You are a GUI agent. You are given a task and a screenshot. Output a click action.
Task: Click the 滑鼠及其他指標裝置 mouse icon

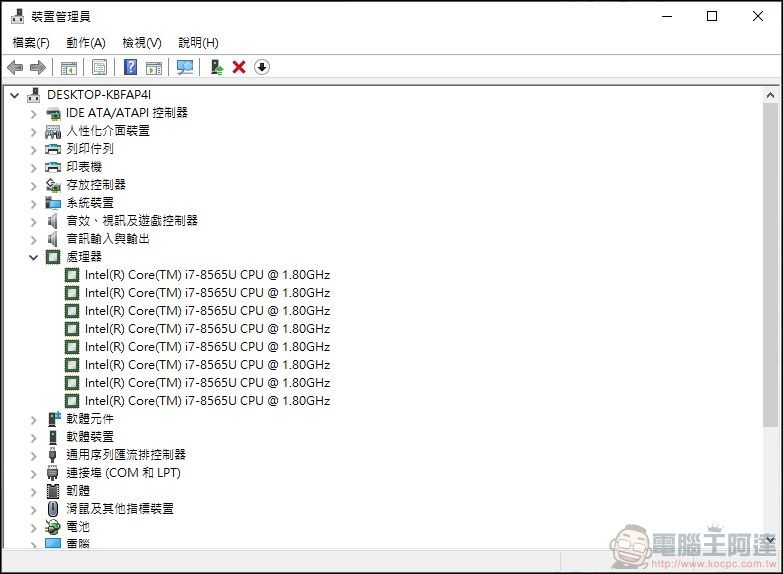(x=52, y=509)
